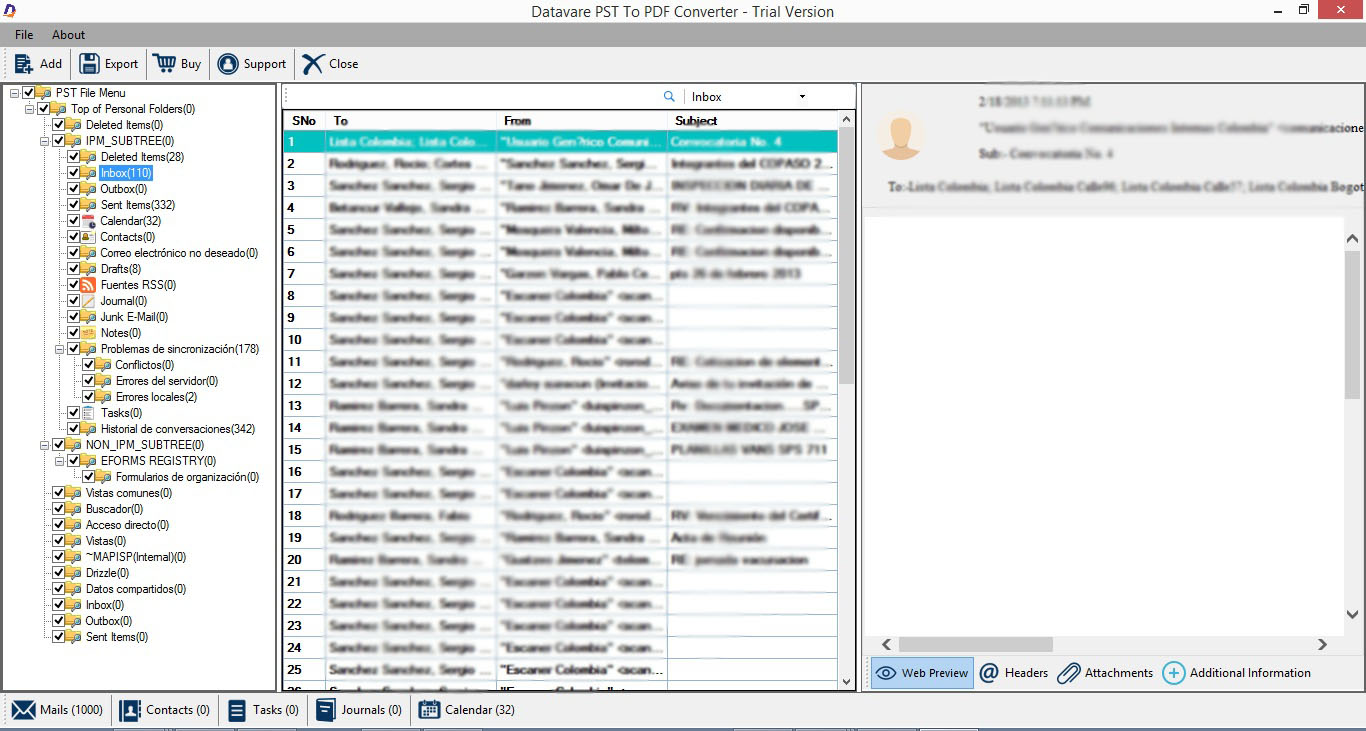Click the Contacts(0) folder icon
The height and width of the screenshot is (731, 1366).
(90, 237)
